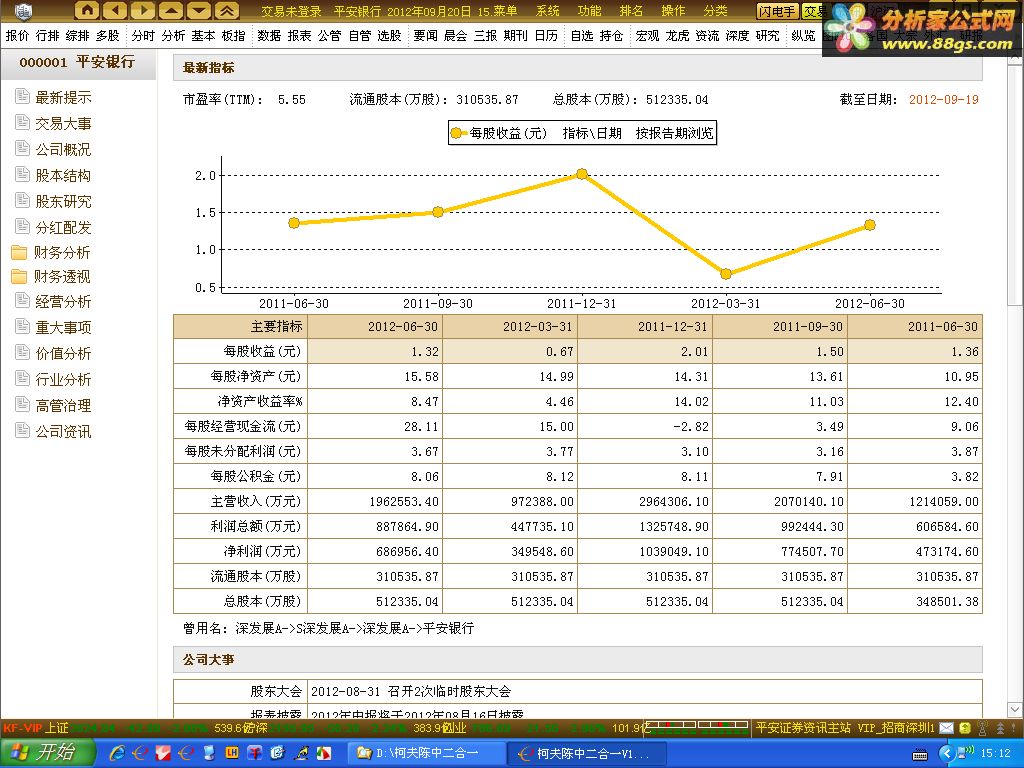Launch Internet Explorer from quick launch
This screenshot has width=1024, height=768.
point(118,753)
